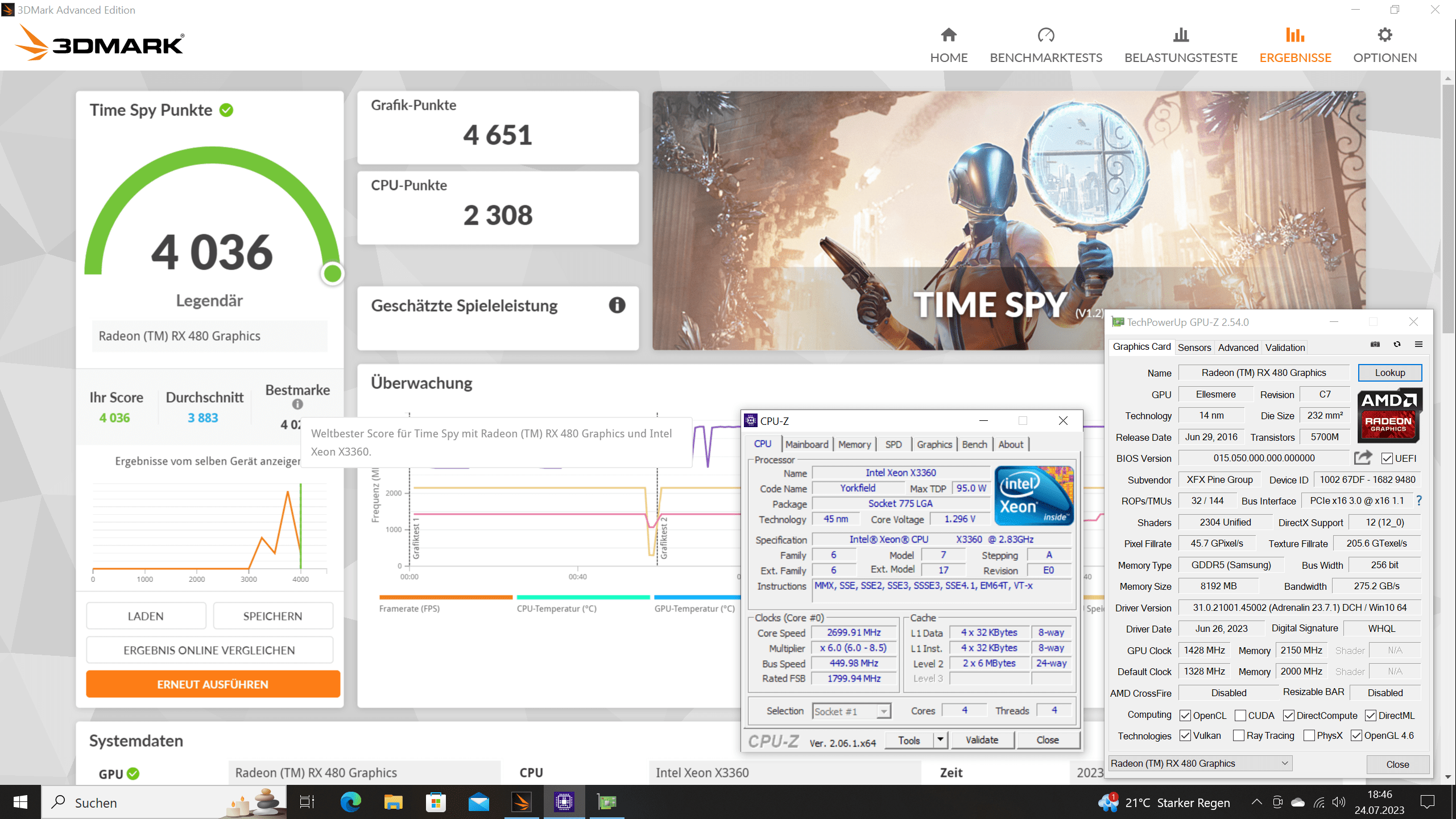Click the 3DMark vertical scrollbar down arrow
The image size is (1456, 819).
tap(1448, 776)
